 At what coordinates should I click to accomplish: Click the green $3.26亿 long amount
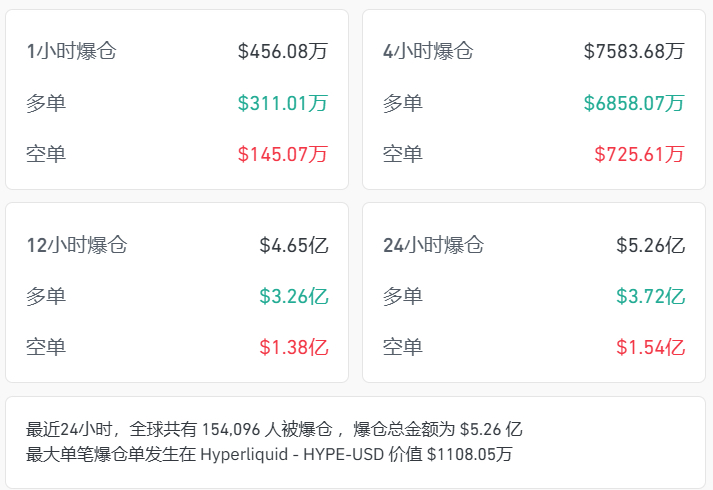point(294,297)
